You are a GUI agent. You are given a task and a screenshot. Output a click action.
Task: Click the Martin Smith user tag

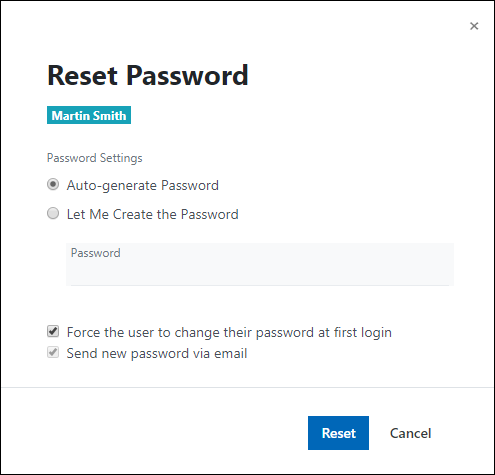[x=89, y=115]
